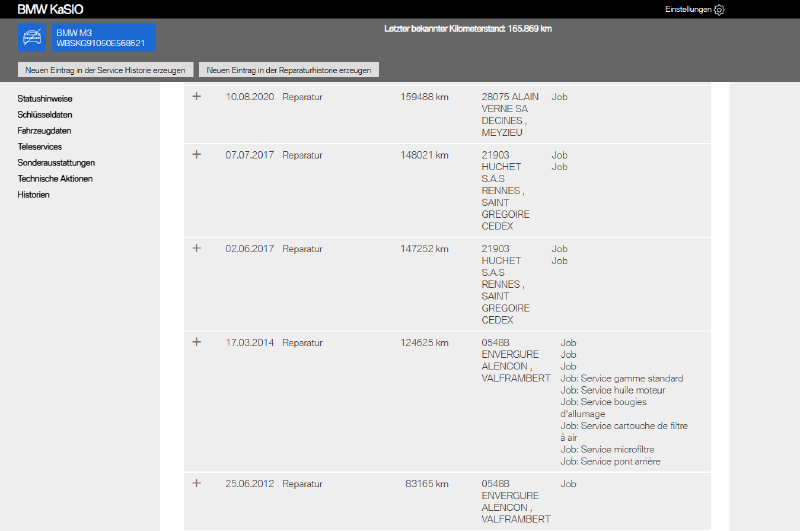Open Teleservices in sidebar
The width and height of the screenshot is (800, 531).
tap(40, 146)
